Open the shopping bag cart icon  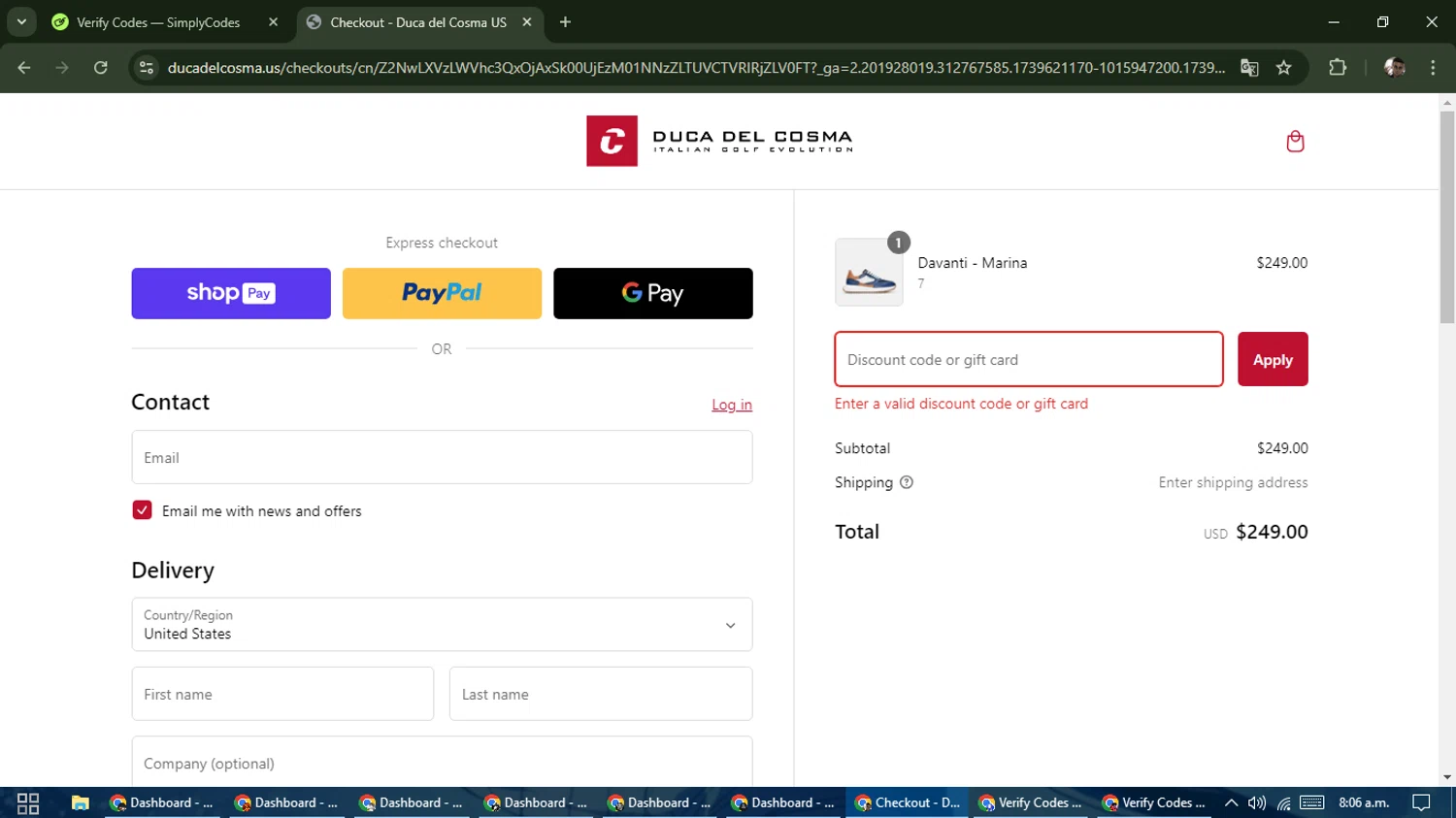coord(1295,142)
